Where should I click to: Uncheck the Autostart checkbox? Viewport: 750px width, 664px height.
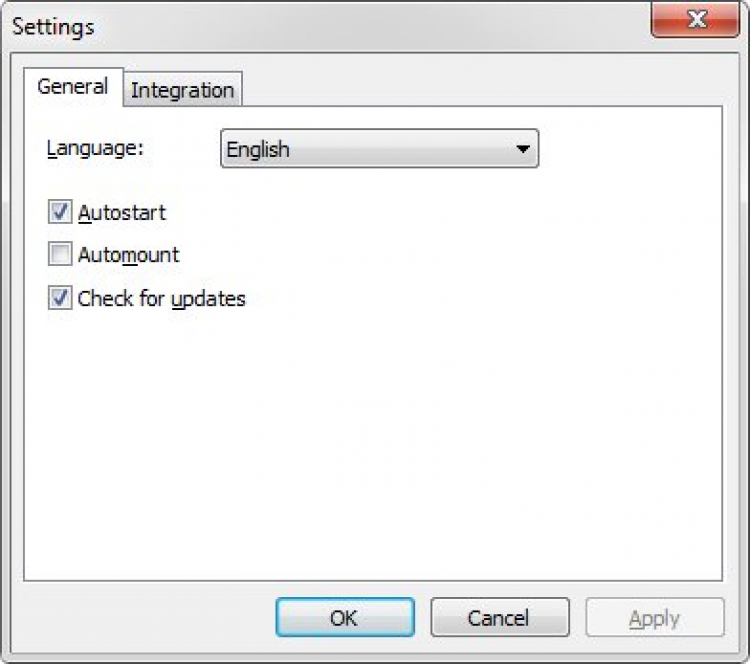(60, 213)
